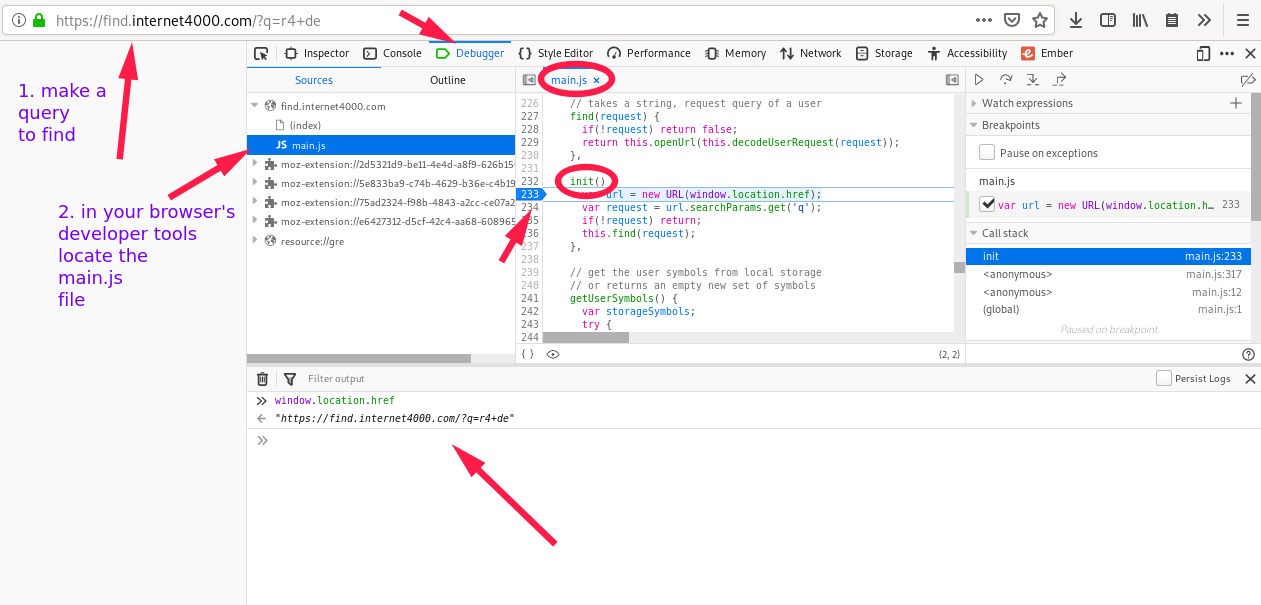This screenshot has height=605, width=1261.
Task: Click the console filter funnel icon
Action: [290, 379]
